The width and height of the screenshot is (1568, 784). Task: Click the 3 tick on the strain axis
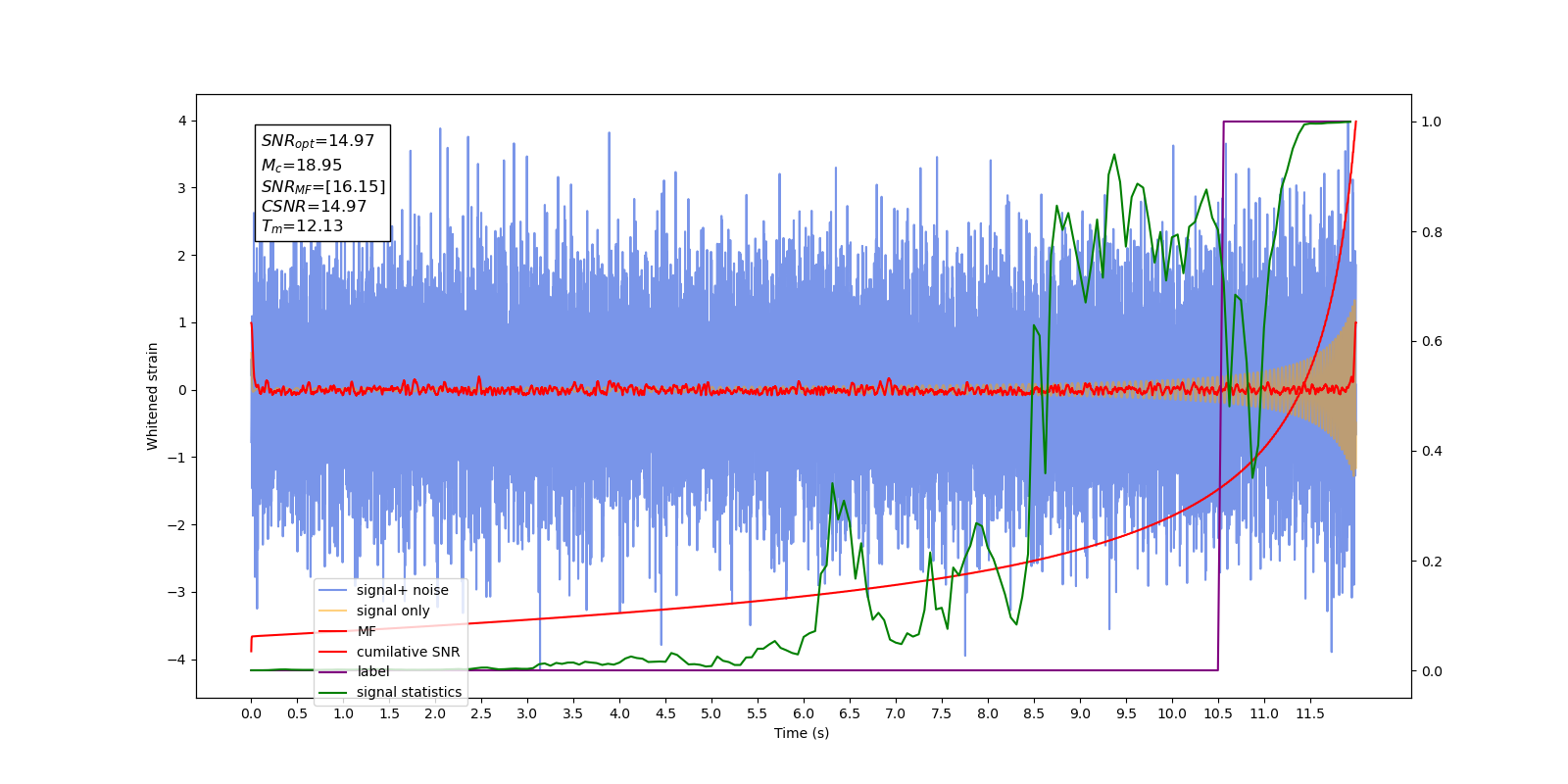coord(182,188)
